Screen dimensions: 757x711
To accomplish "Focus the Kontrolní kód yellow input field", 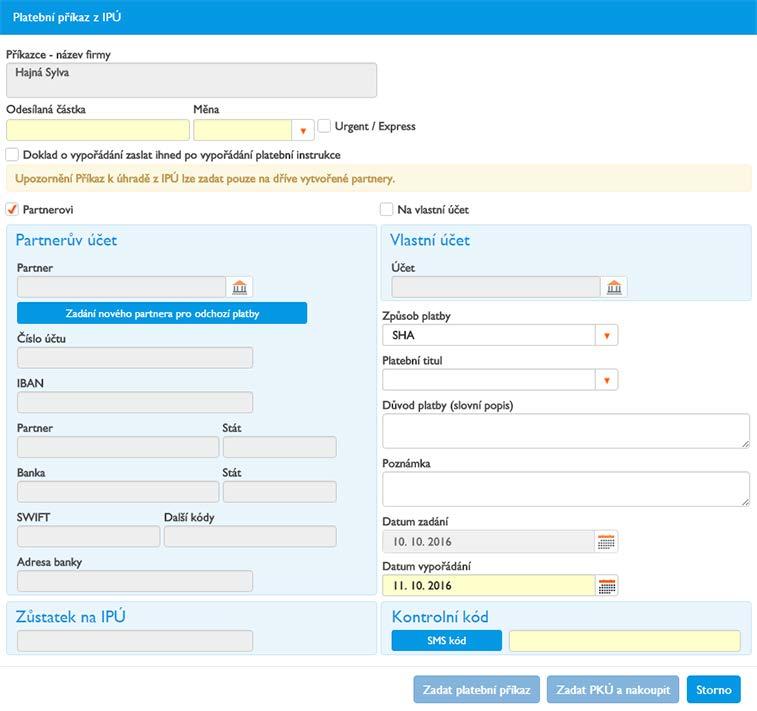I will (625, 641).
